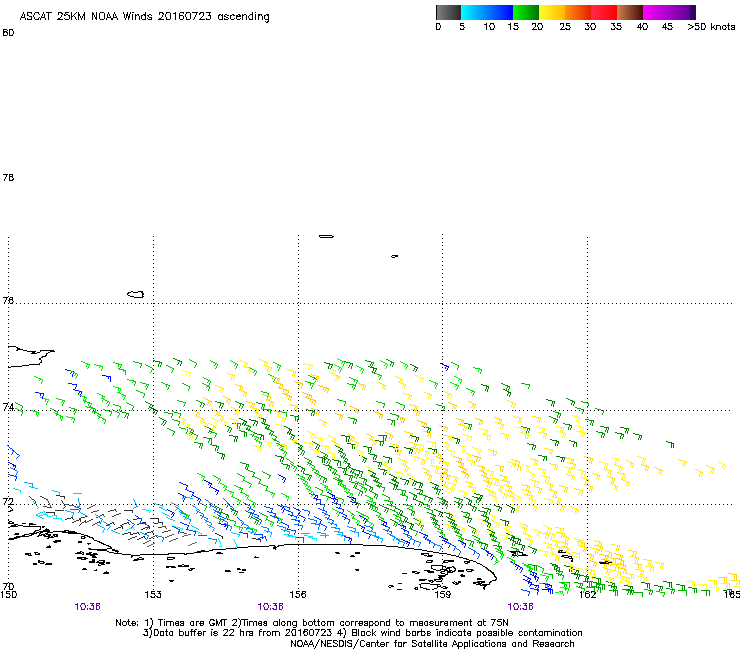Choose the brown 35-40 knots legend segment

point(630,12)
